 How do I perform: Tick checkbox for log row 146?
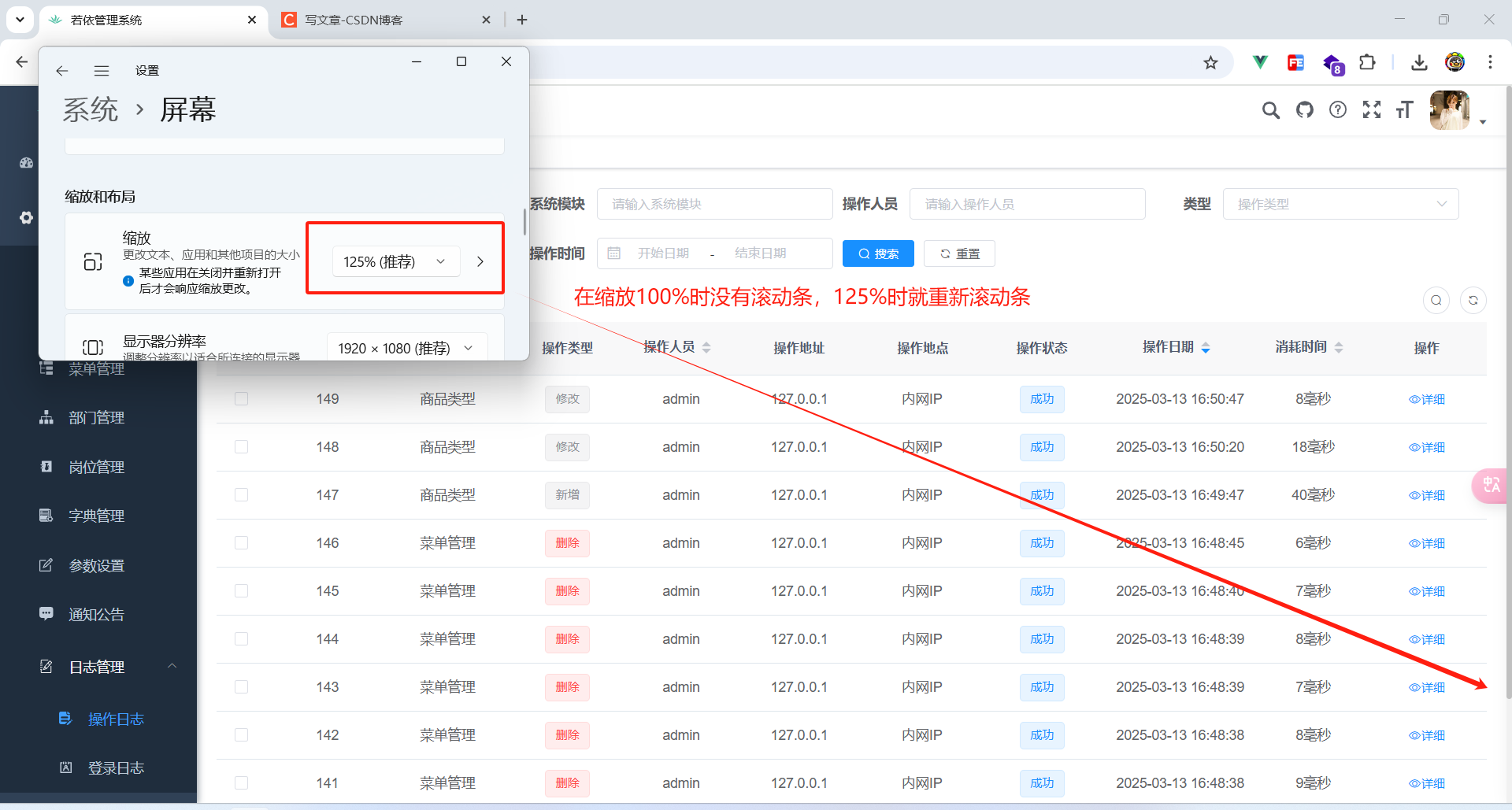242,543
